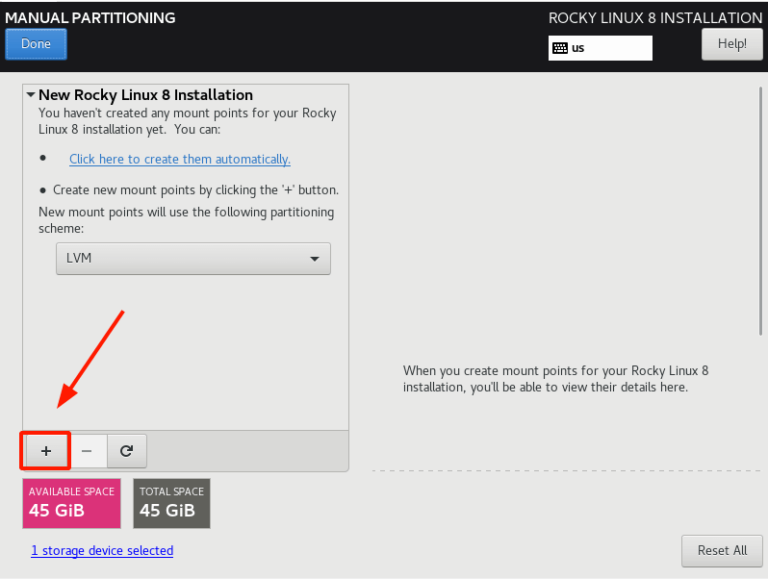Click the keyboard layout icon
This screenshot has width=768, height=579.
point(560,48)
